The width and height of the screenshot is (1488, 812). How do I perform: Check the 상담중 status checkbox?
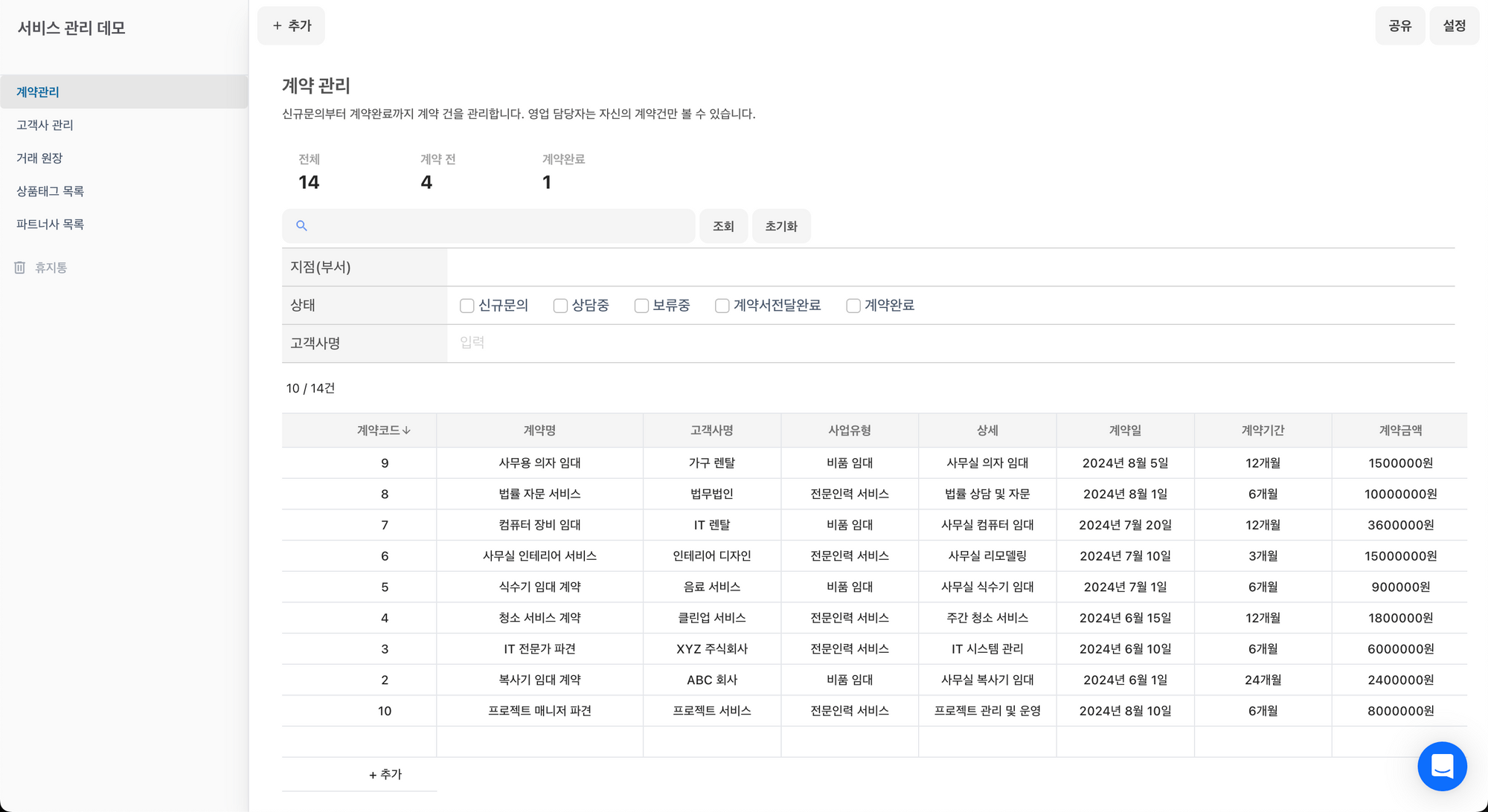pyautogui.click(x=560, y=306)
